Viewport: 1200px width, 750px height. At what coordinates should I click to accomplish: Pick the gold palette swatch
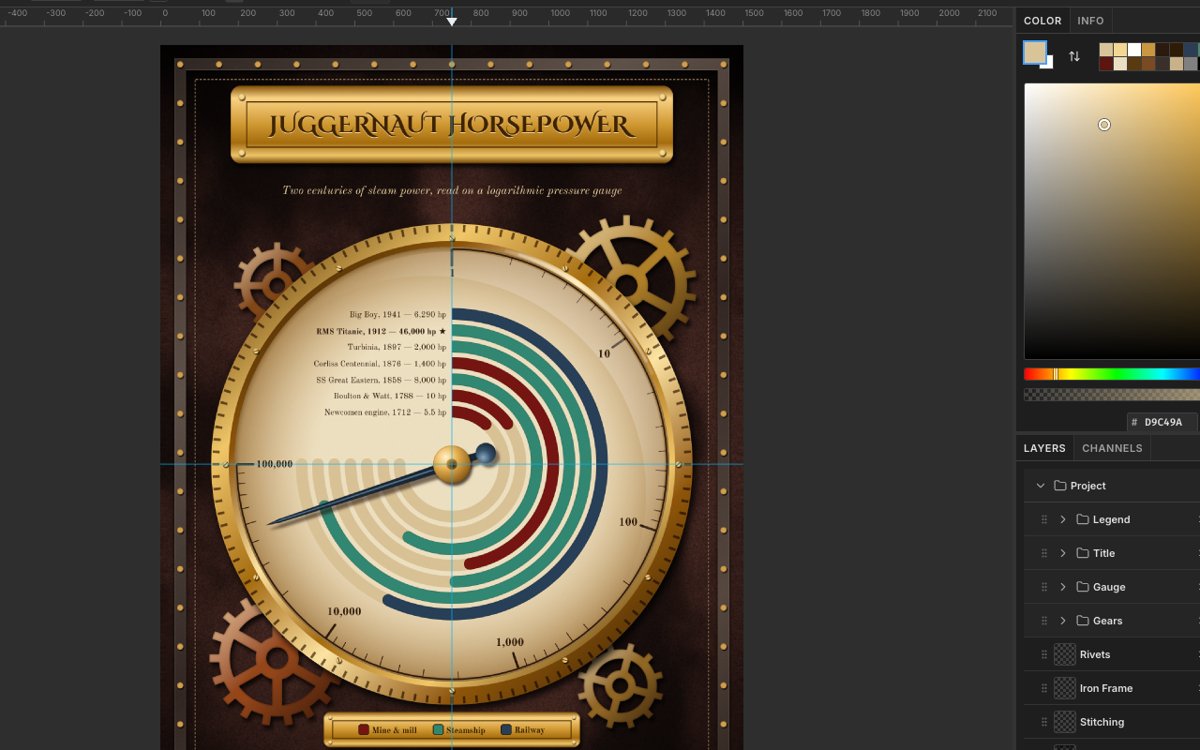1148,50
